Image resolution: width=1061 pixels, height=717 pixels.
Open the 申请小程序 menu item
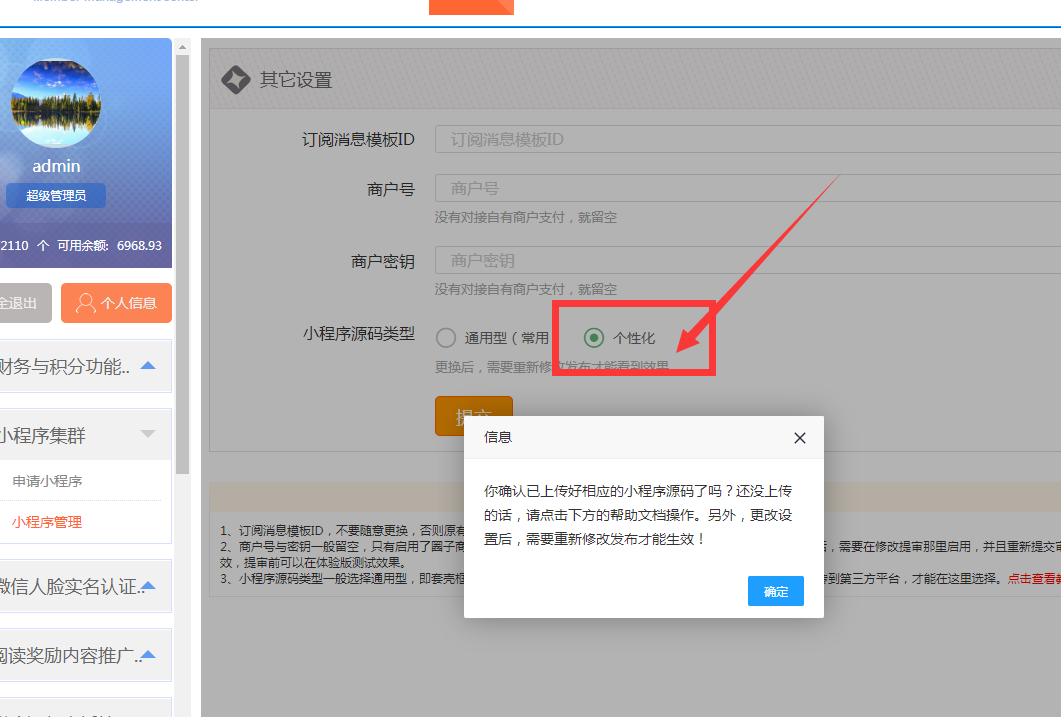click(47, 481)
